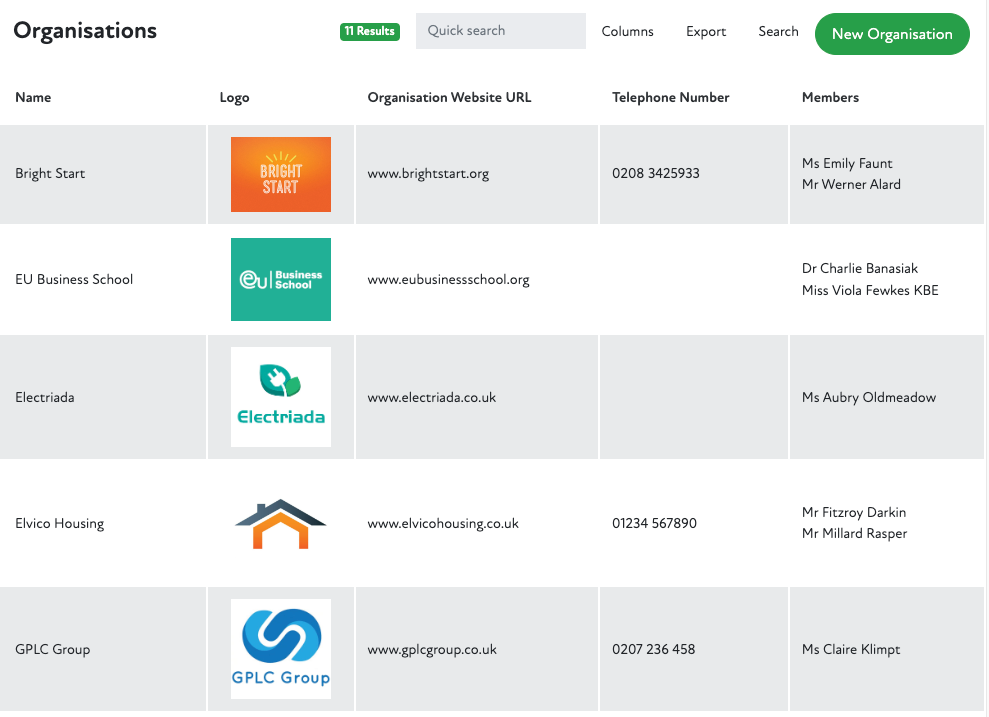Focus the Quick search field

tap(500, 31)
